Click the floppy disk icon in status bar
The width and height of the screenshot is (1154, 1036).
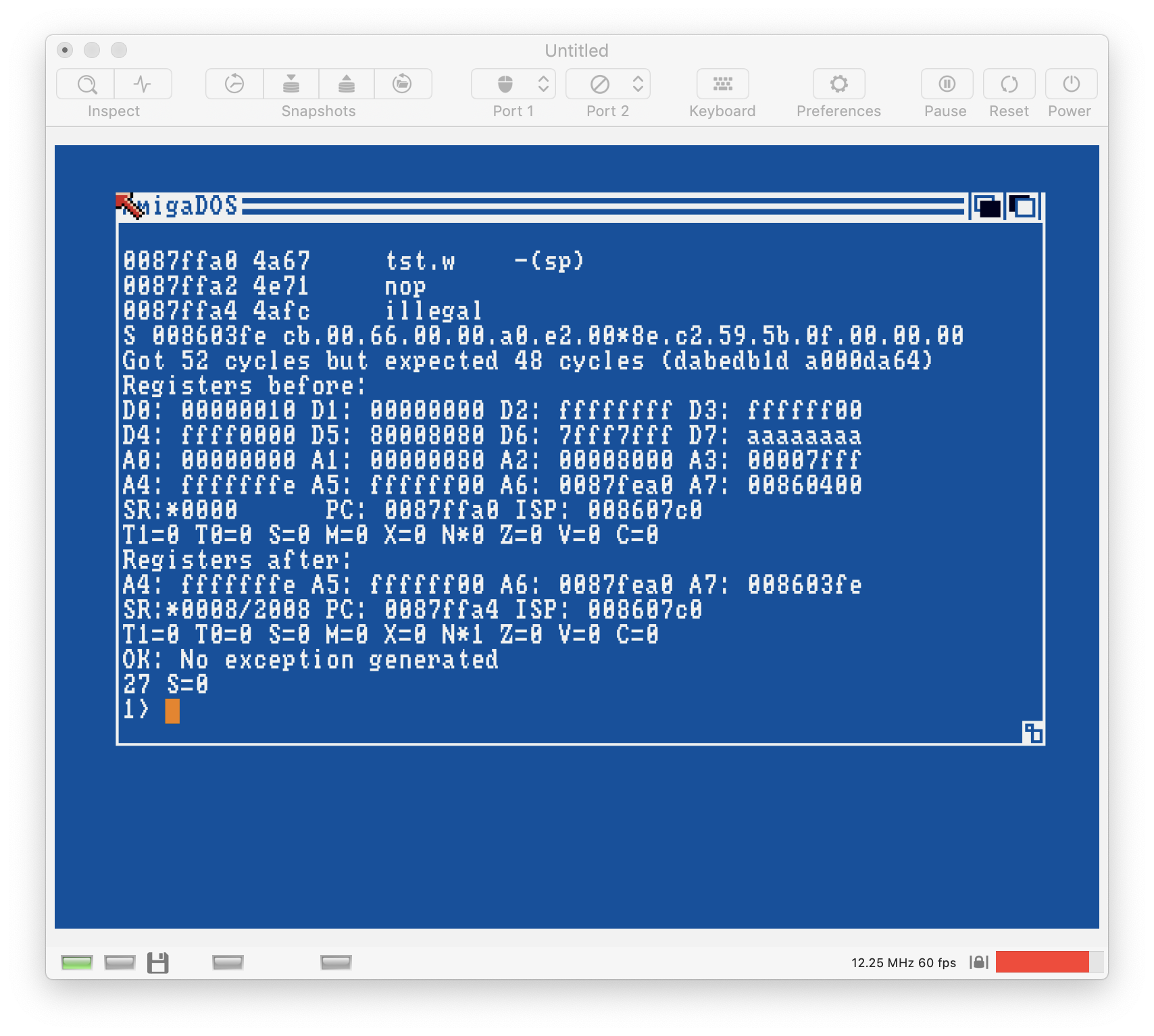click(158, 962)
